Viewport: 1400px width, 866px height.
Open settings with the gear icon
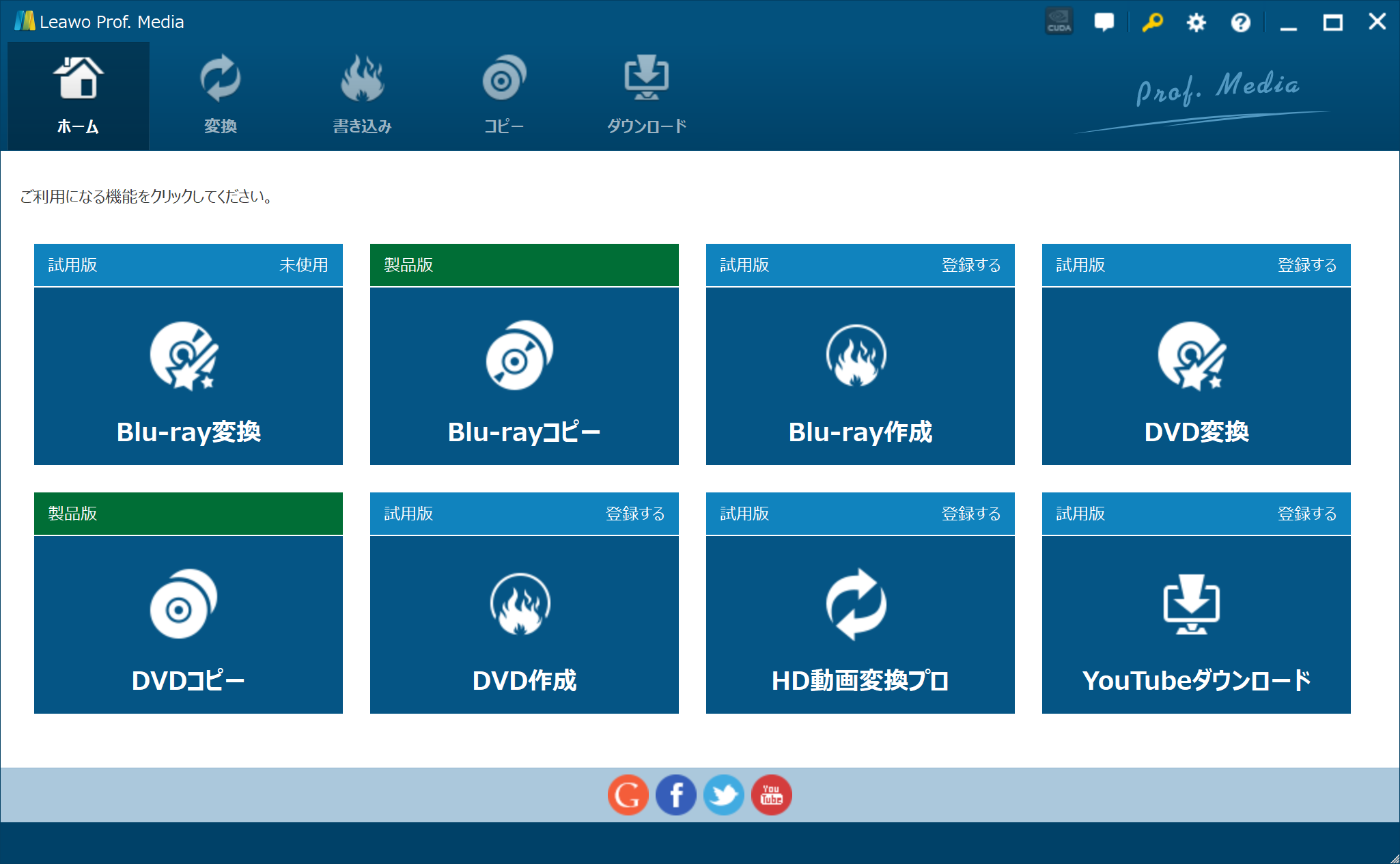(1196, 23)
